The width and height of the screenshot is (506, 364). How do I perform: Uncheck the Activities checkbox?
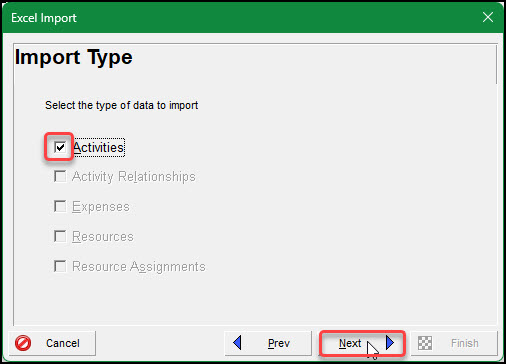(60, 147)
